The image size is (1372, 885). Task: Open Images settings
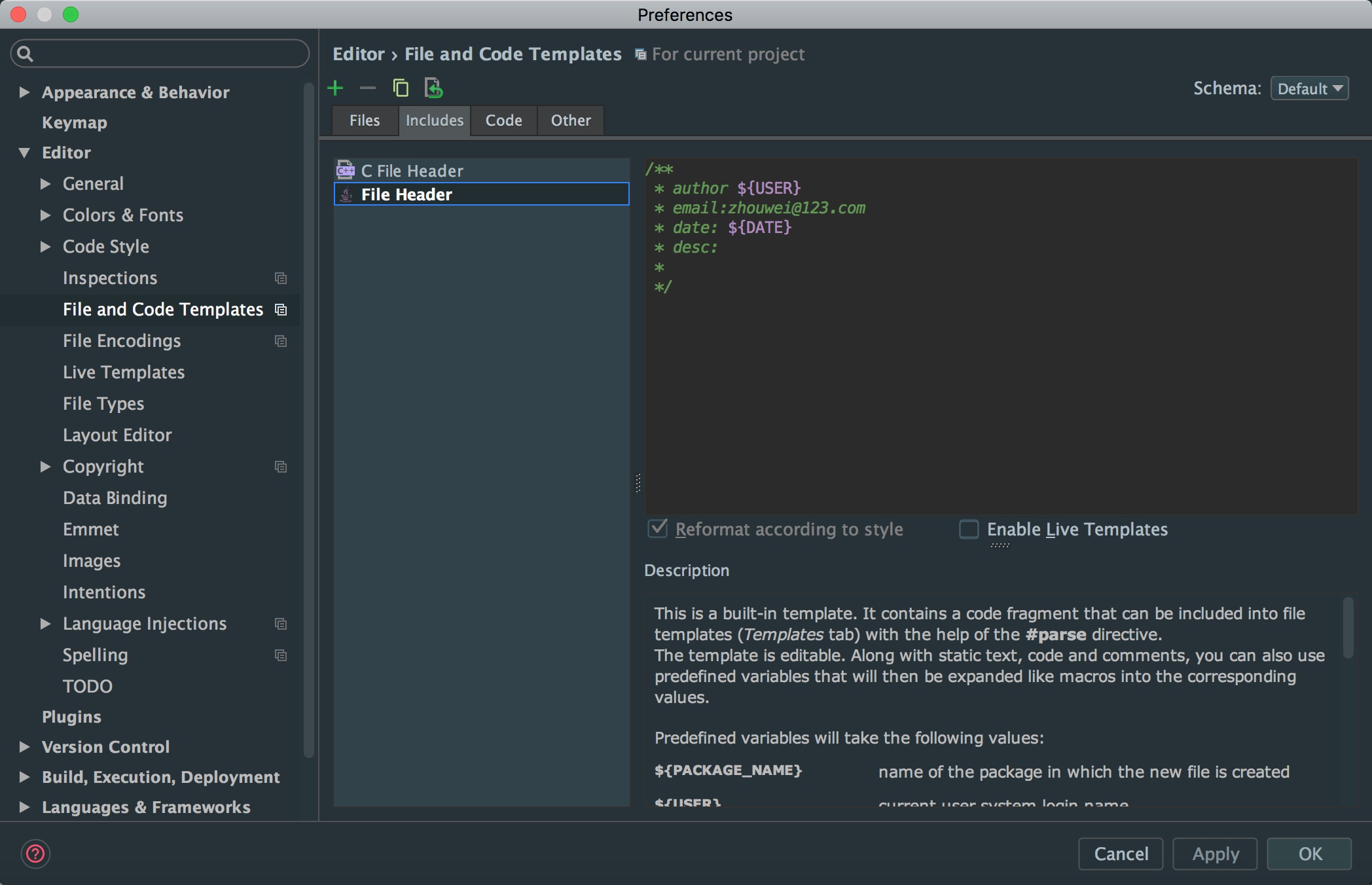coord(92,561)
